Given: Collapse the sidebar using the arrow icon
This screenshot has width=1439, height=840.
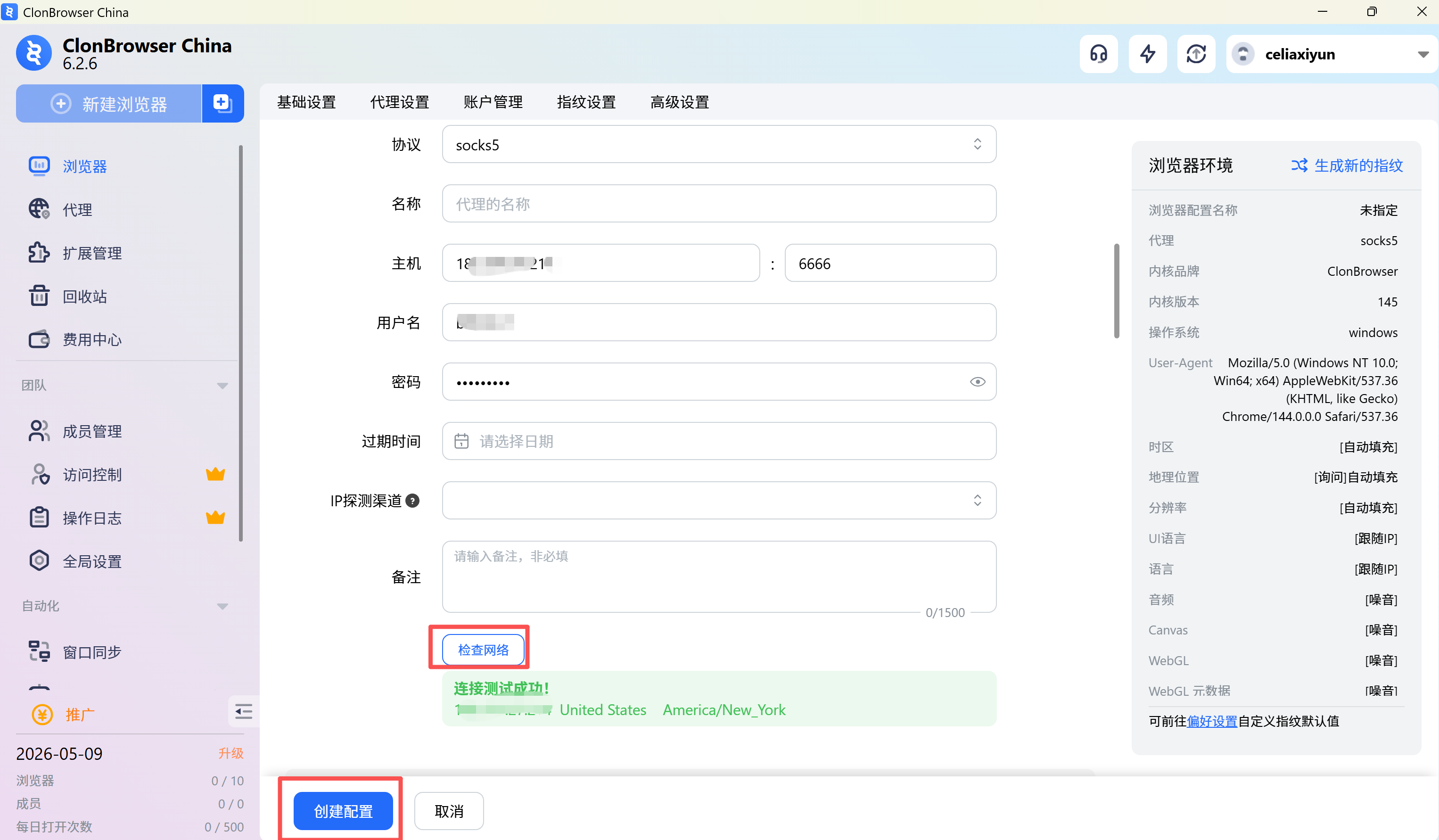Looking at the screenshot, I should click(243, 711).
